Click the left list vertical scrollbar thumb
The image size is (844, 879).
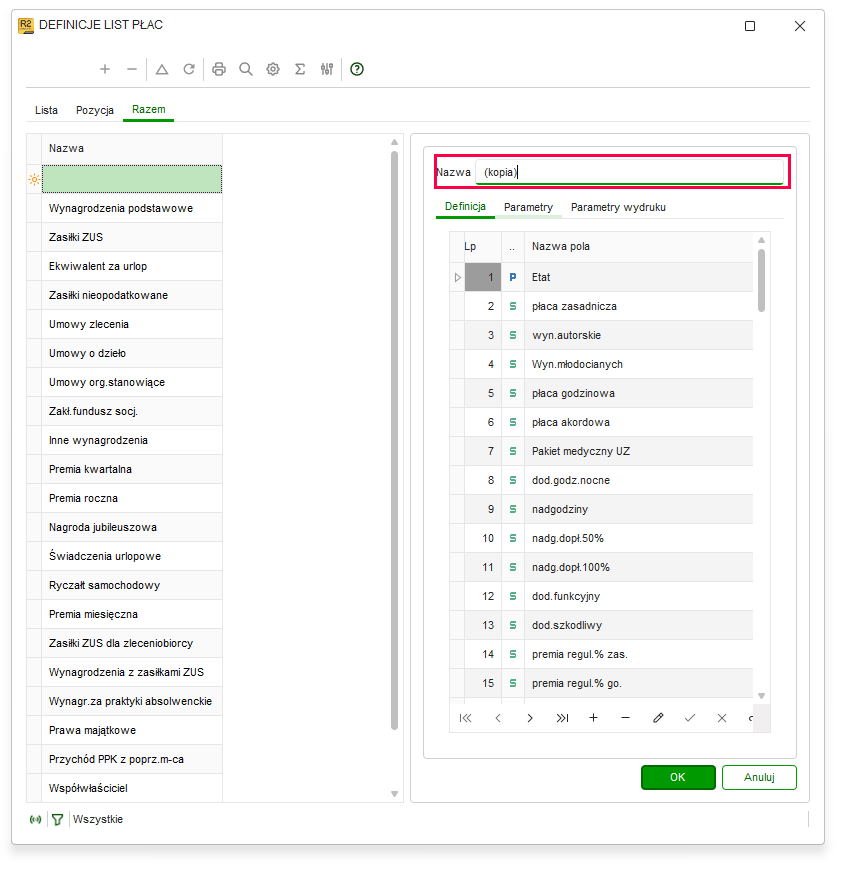click(395, 441)
